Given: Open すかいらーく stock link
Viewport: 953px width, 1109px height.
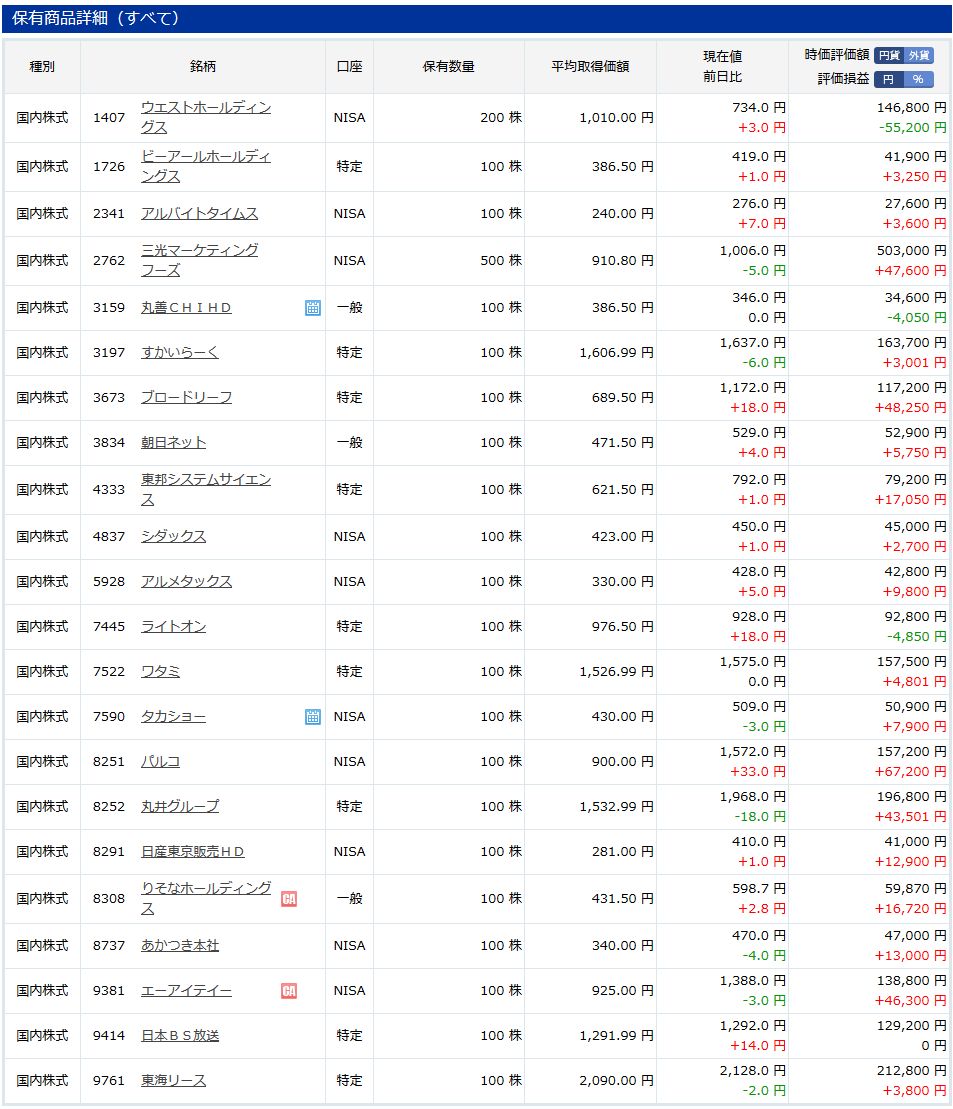Looking at the screenshot, I should pos(180,352).
